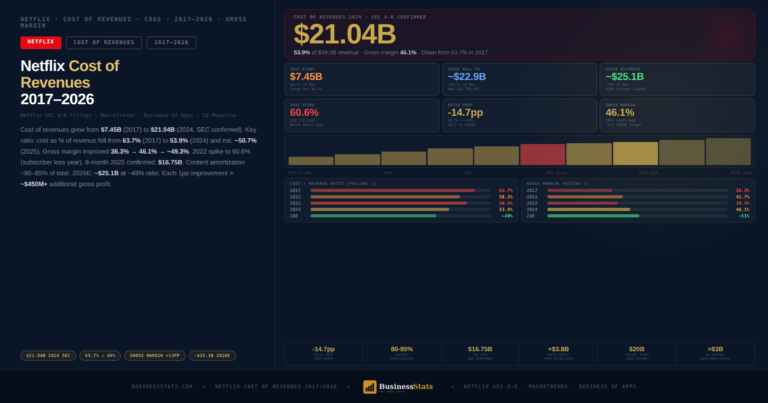768x403 pixels.
Task: Click the ~$450M+ figure in description
Action: pyautogui.click(x=34, y=184)
